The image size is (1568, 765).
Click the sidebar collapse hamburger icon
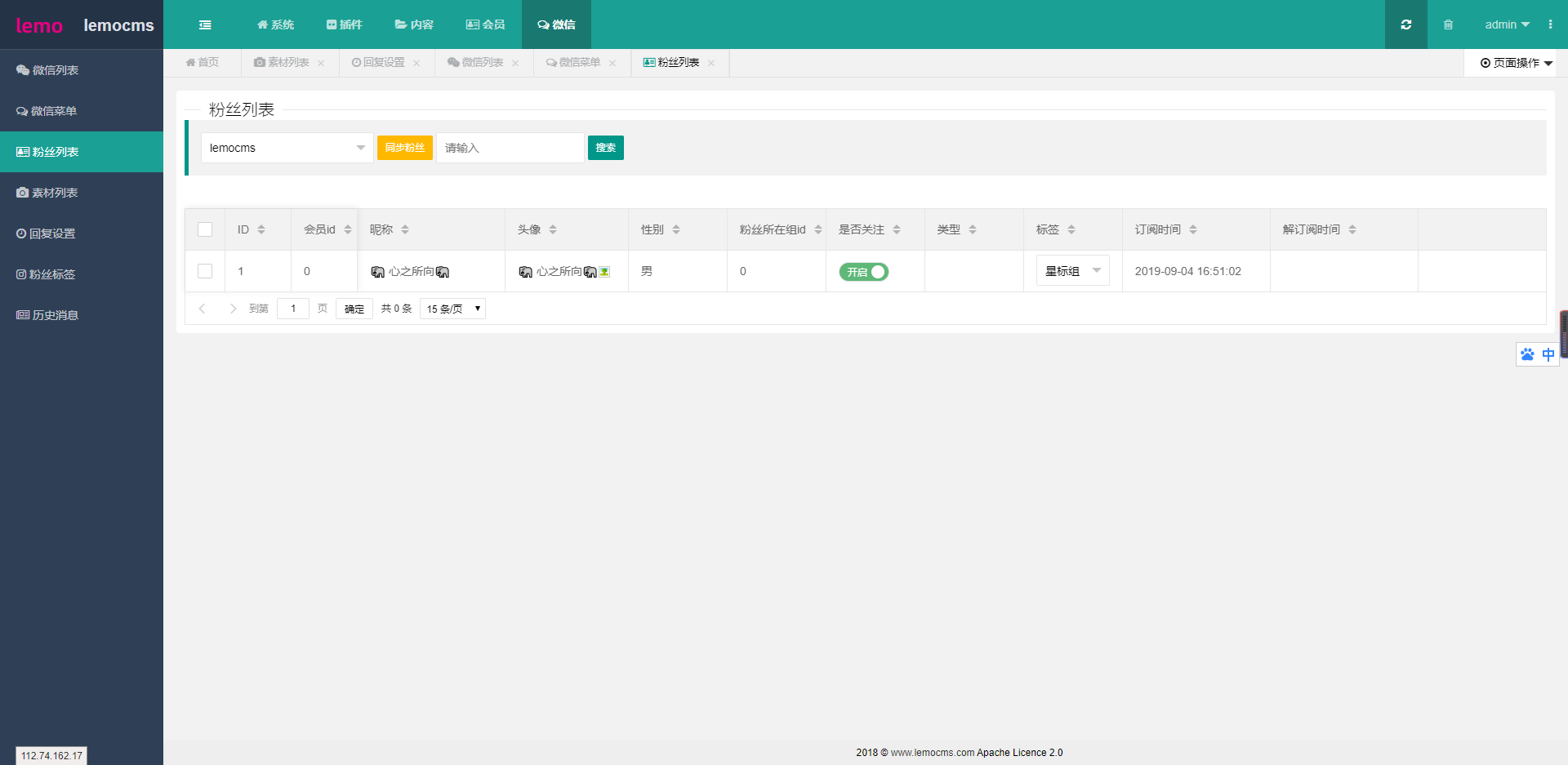(205, 24)
